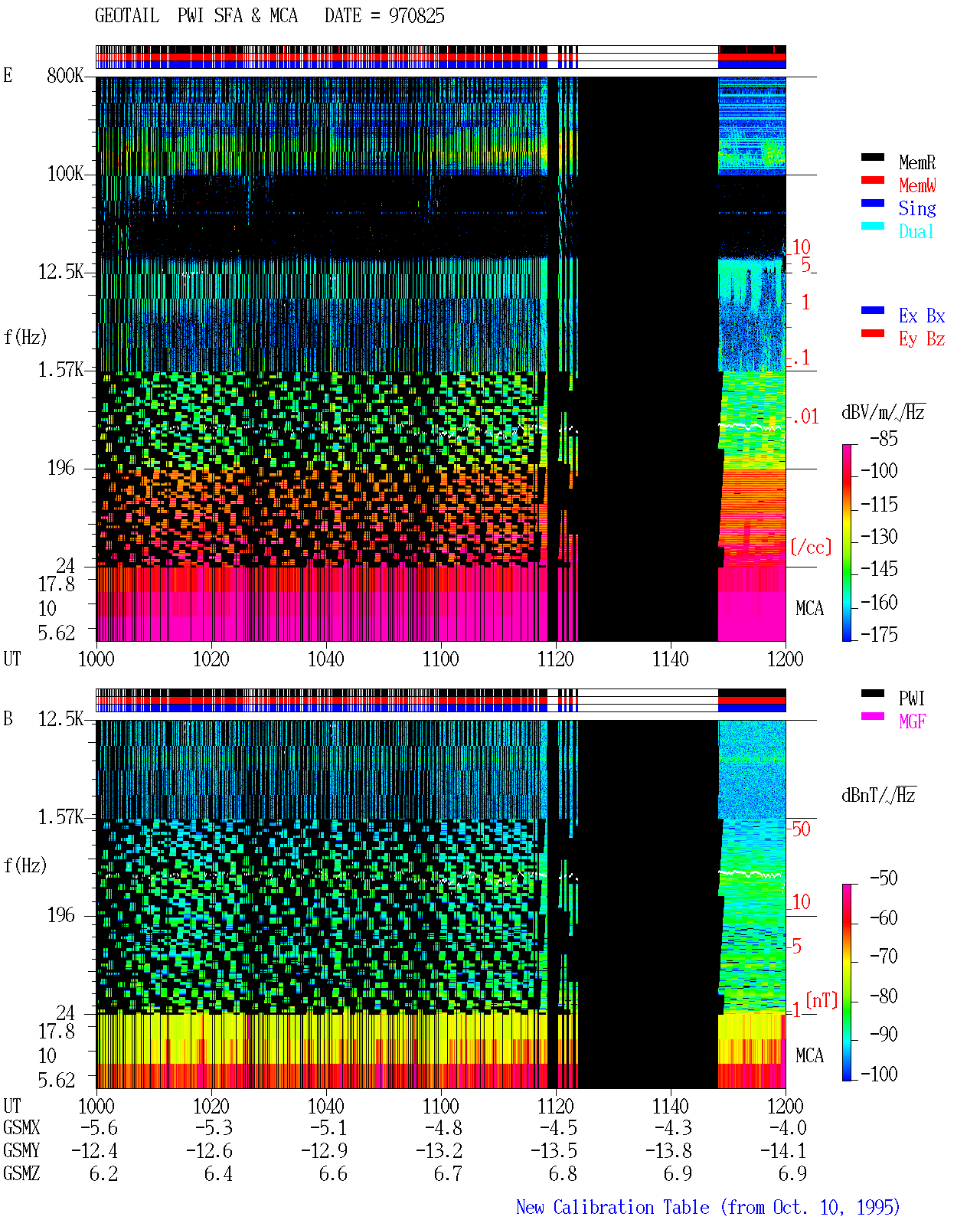Image resolution: width=980 pixels, height=1220 pixels.
Task: Click the "-90" color bar value
Action: (884, 1034)
